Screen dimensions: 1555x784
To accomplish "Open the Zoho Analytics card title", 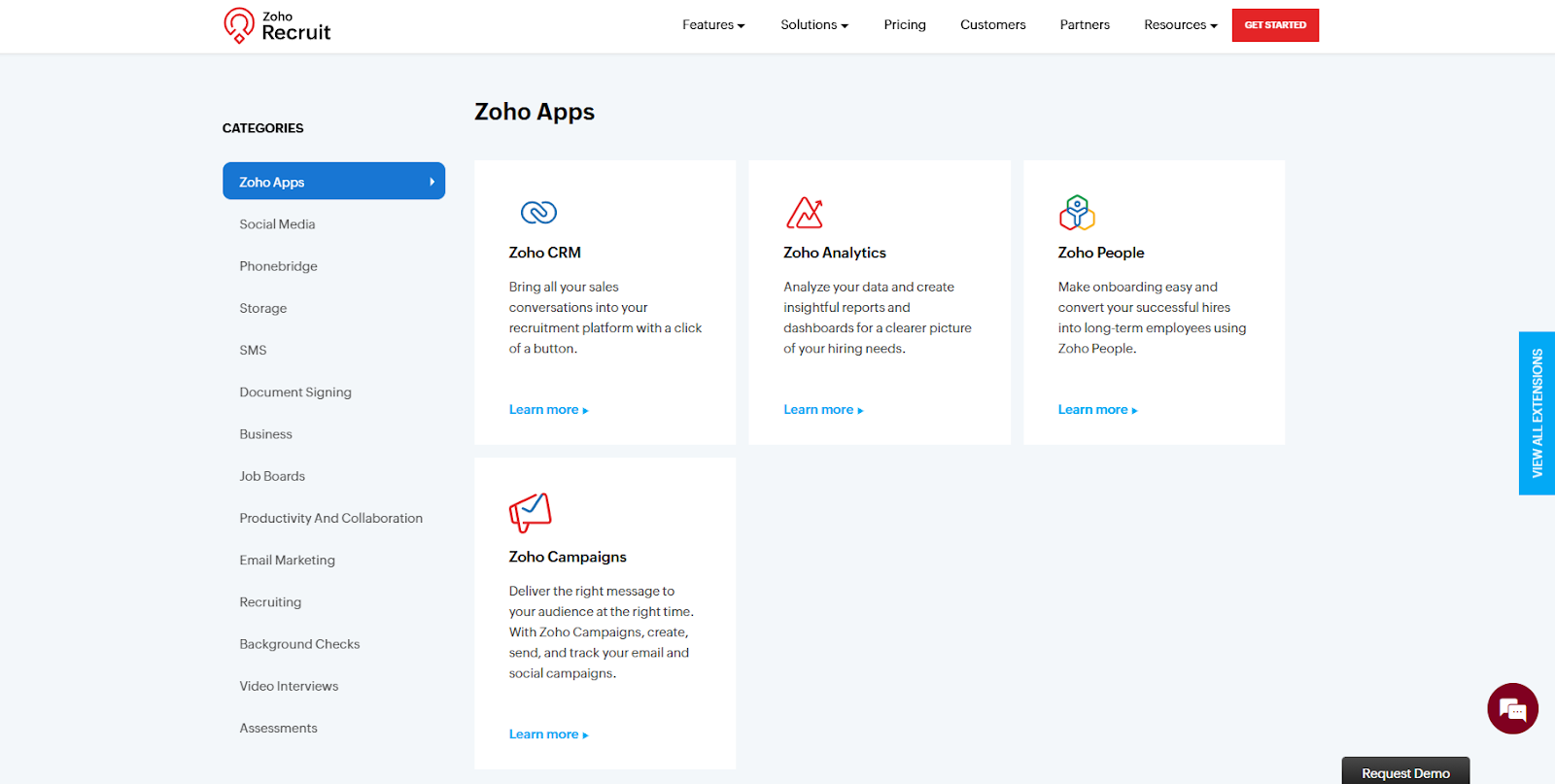I will click(835, 253).
